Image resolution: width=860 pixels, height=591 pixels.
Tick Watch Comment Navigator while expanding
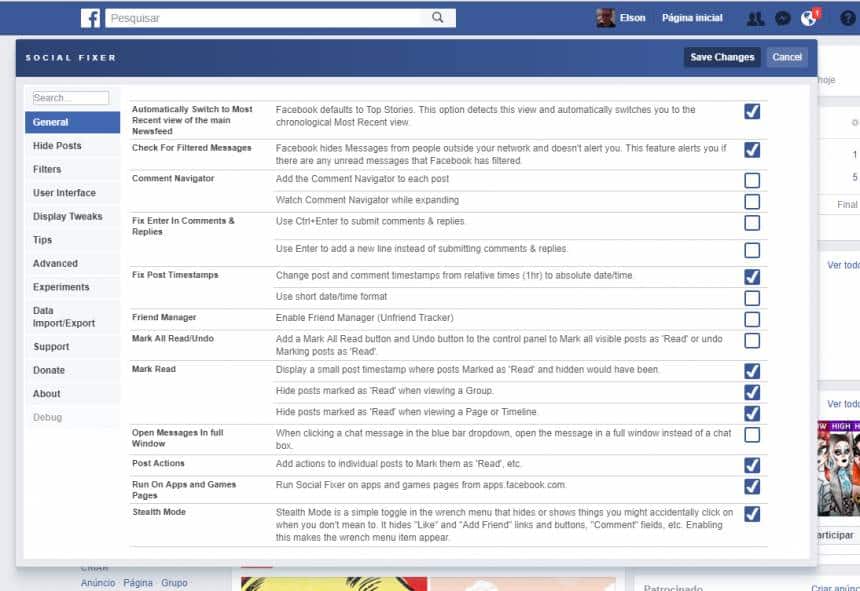pyautogui.click(x=752, y=202)
